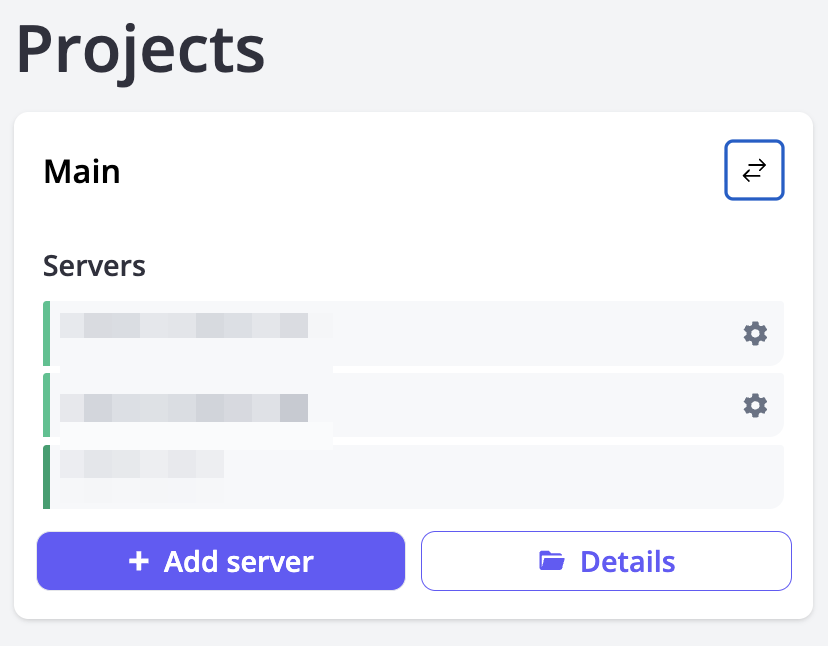Image resolution: width=828 pixels, height=646 pixels.
Task: Click the folder icon inside the Details button
Action: point(552,561)
